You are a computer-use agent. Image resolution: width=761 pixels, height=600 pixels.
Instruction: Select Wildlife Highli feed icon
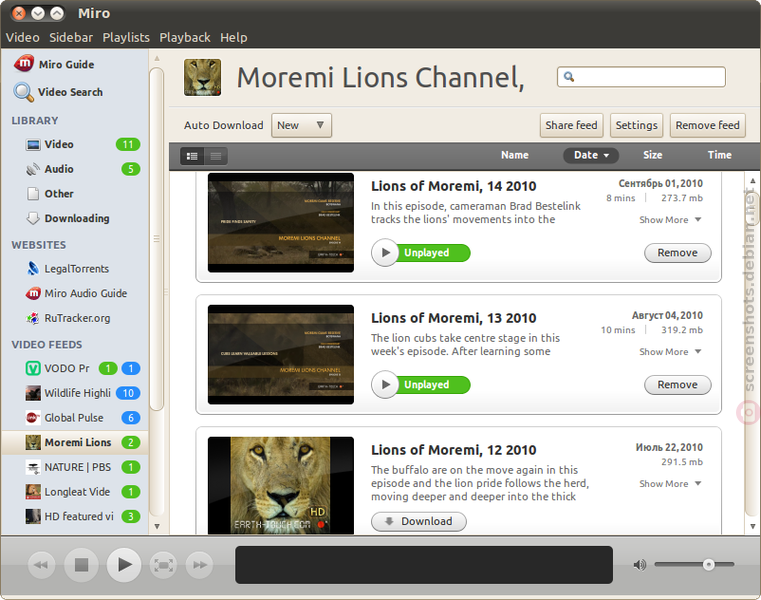point(33,393)
